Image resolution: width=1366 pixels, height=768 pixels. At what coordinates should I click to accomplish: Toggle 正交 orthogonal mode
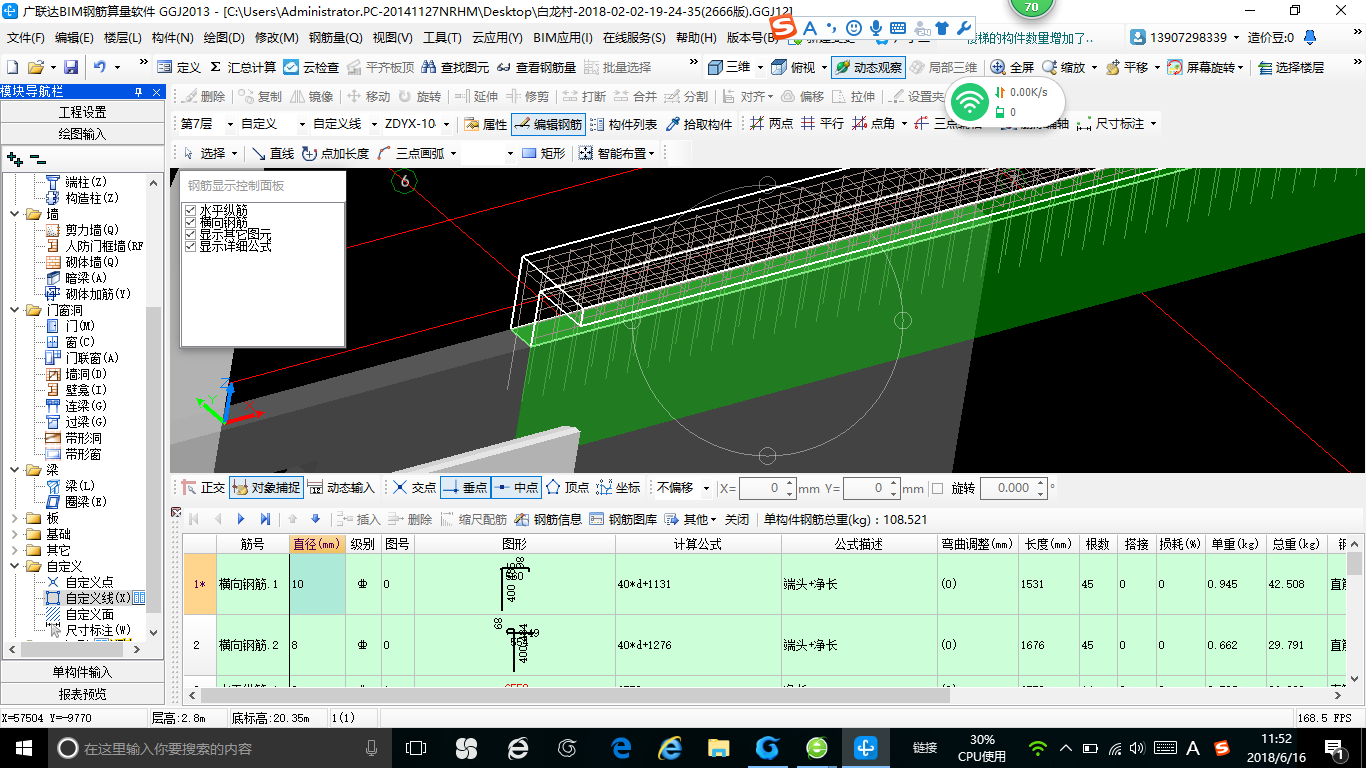tap(203, 488)
